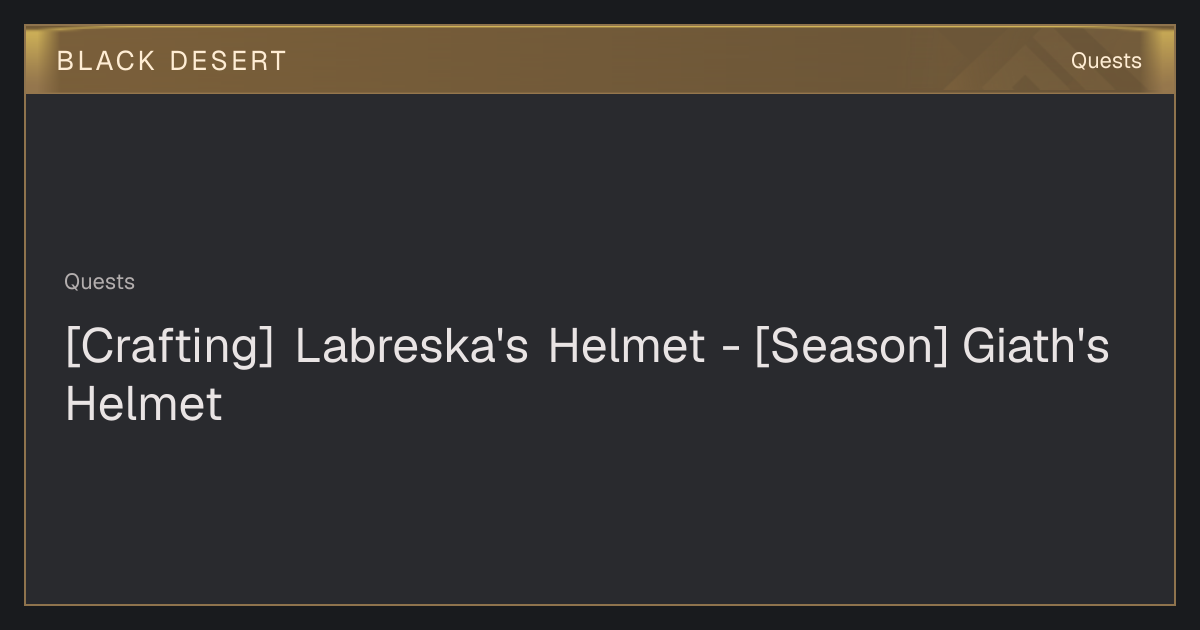
Task: Click the word Labreska's in the heading
Action: (411, 347)
